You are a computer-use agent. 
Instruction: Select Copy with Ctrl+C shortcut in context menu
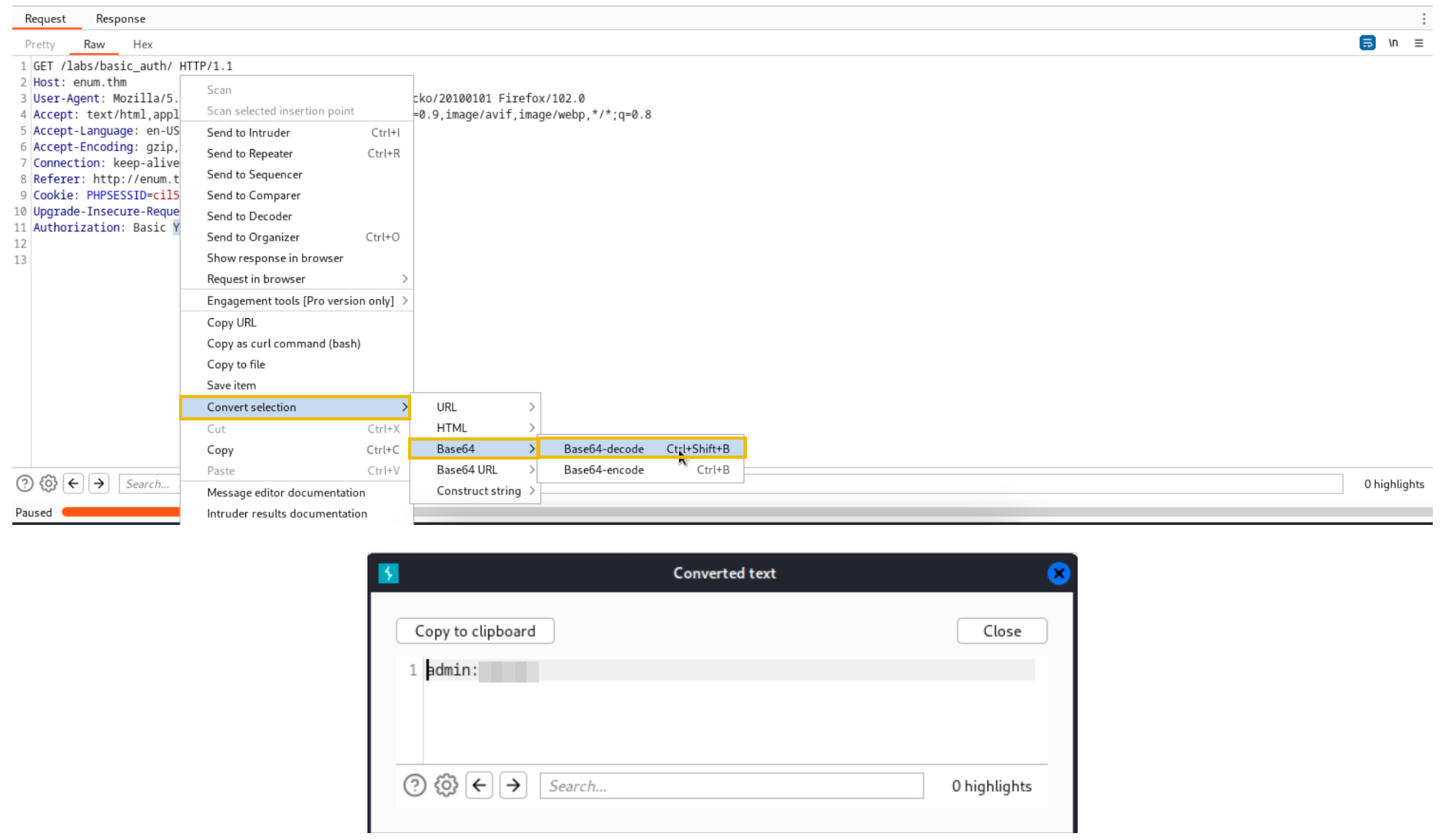coord(297,450)
